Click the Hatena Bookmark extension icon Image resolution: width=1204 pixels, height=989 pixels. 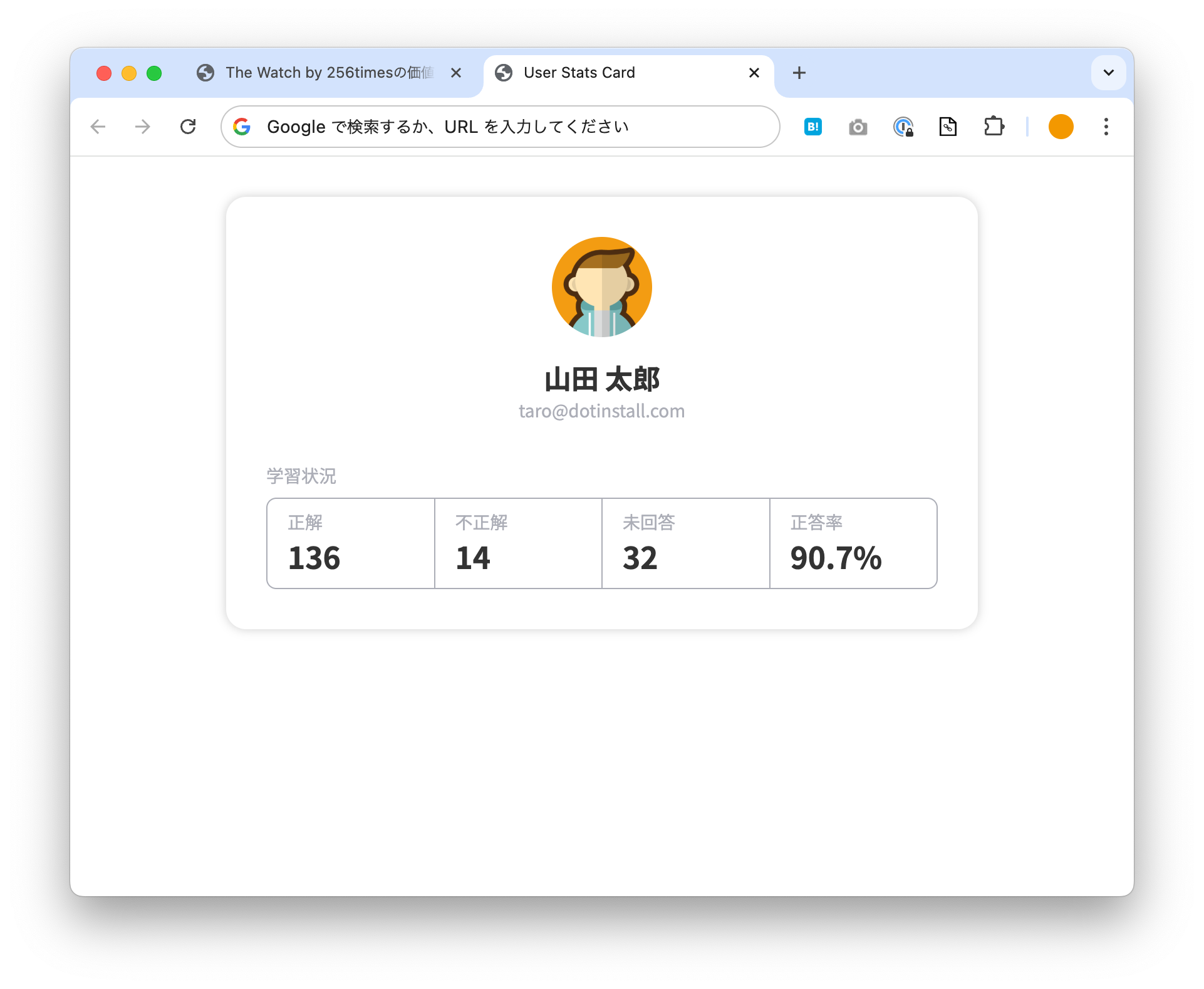point(812,127)
